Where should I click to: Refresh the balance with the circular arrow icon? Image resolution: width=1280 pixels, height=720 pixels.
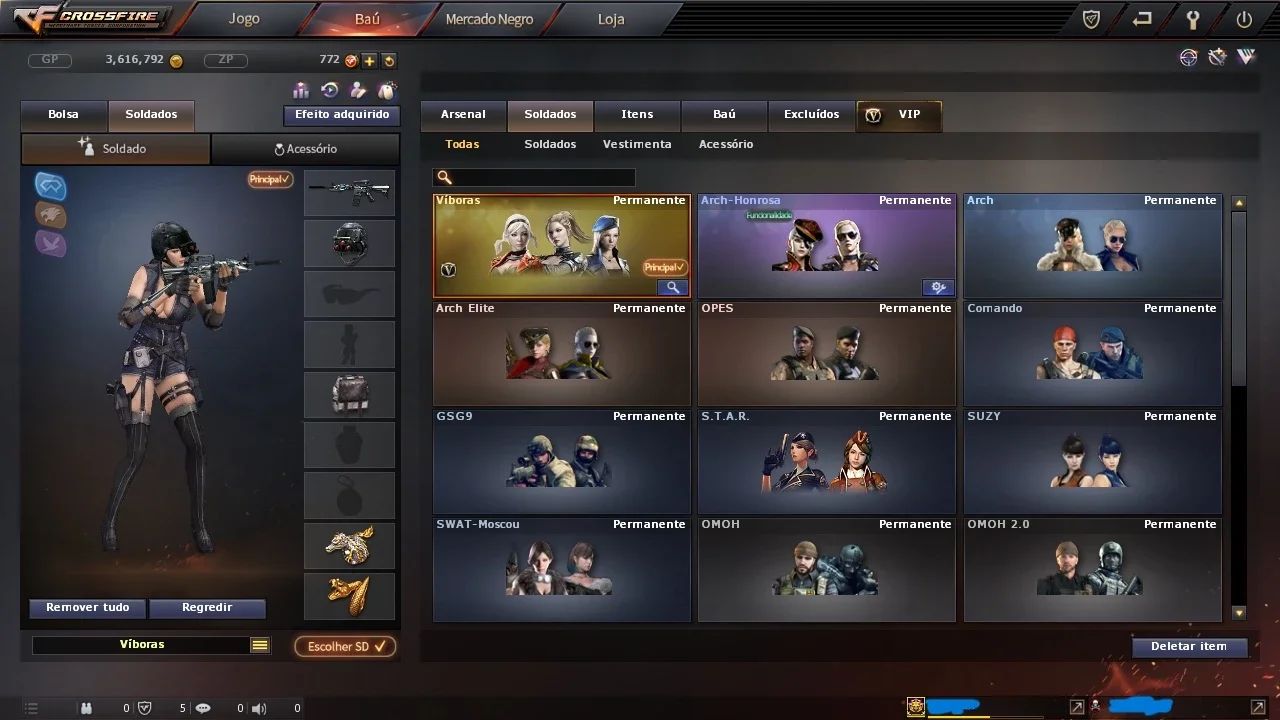tap(389, 61)
